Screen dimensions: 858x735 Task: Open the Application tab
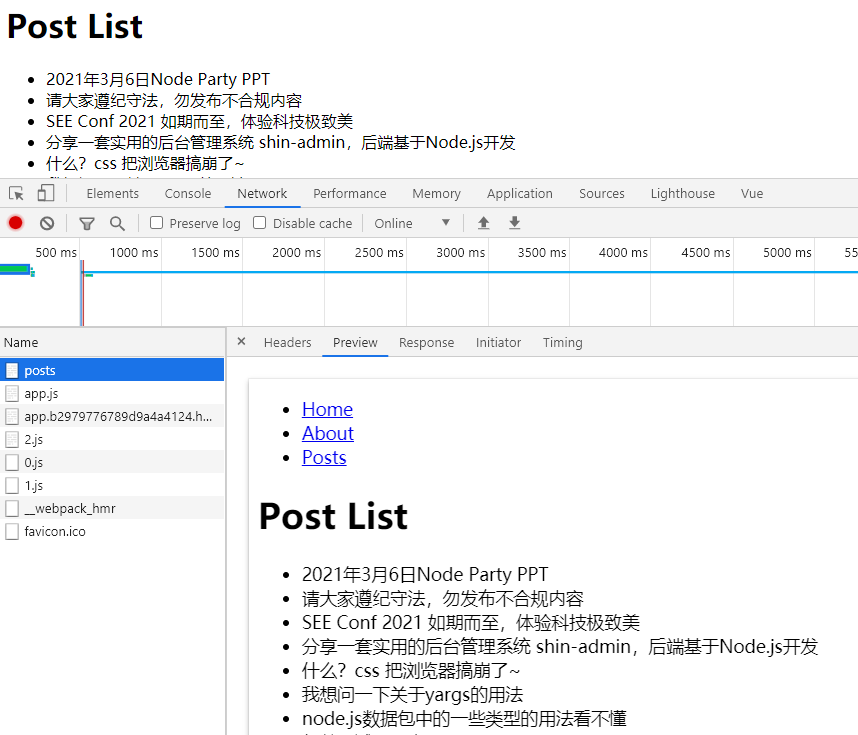tap(520, 194)
